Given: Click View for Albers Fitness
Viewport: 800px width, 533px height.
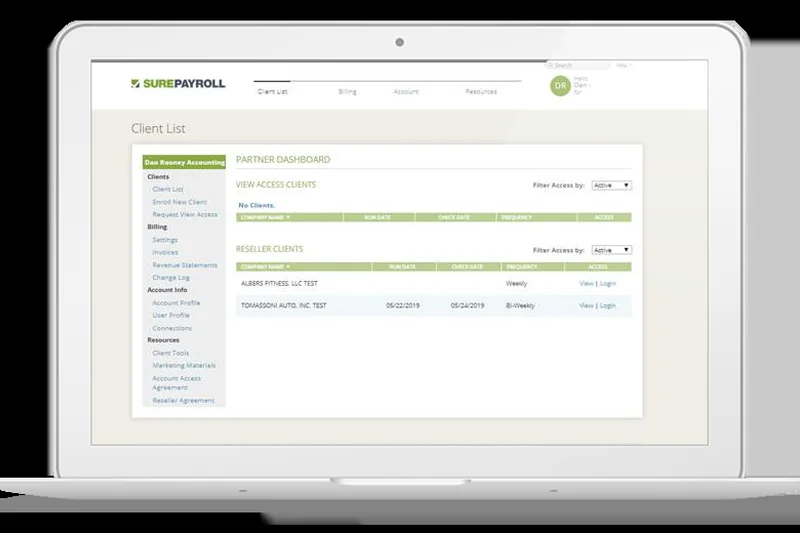Looking at the screenshot, I should (x=586, y=284).
